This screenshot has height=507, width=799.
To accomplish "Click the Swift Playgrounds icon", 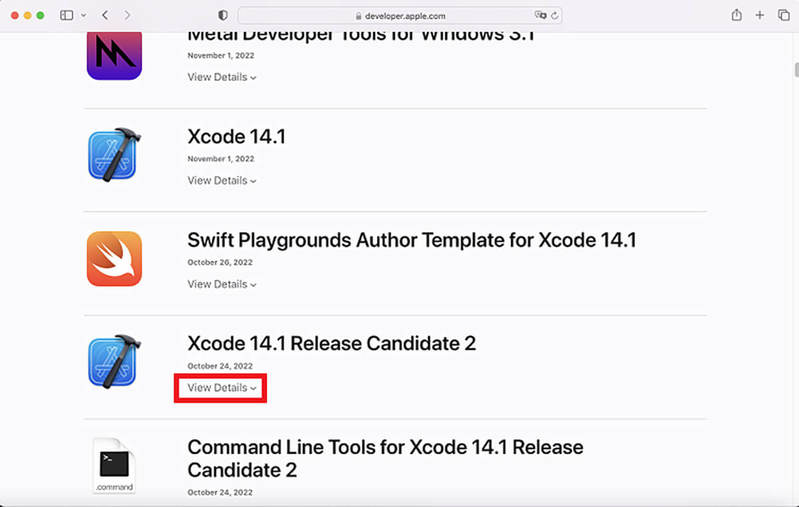I will (x=114, y=259).
